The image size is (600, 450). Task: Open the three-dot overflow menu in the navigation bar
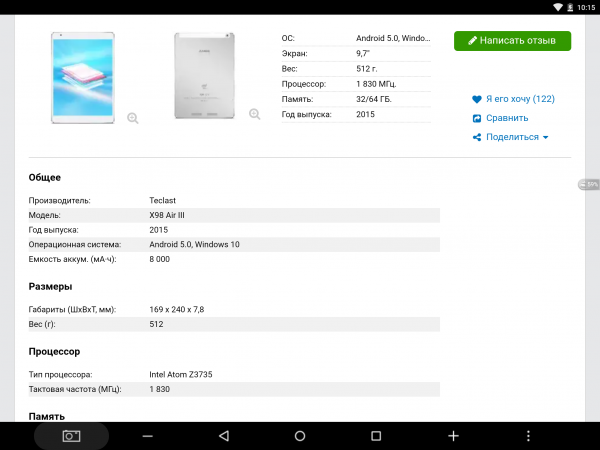[x=529, y=436]
